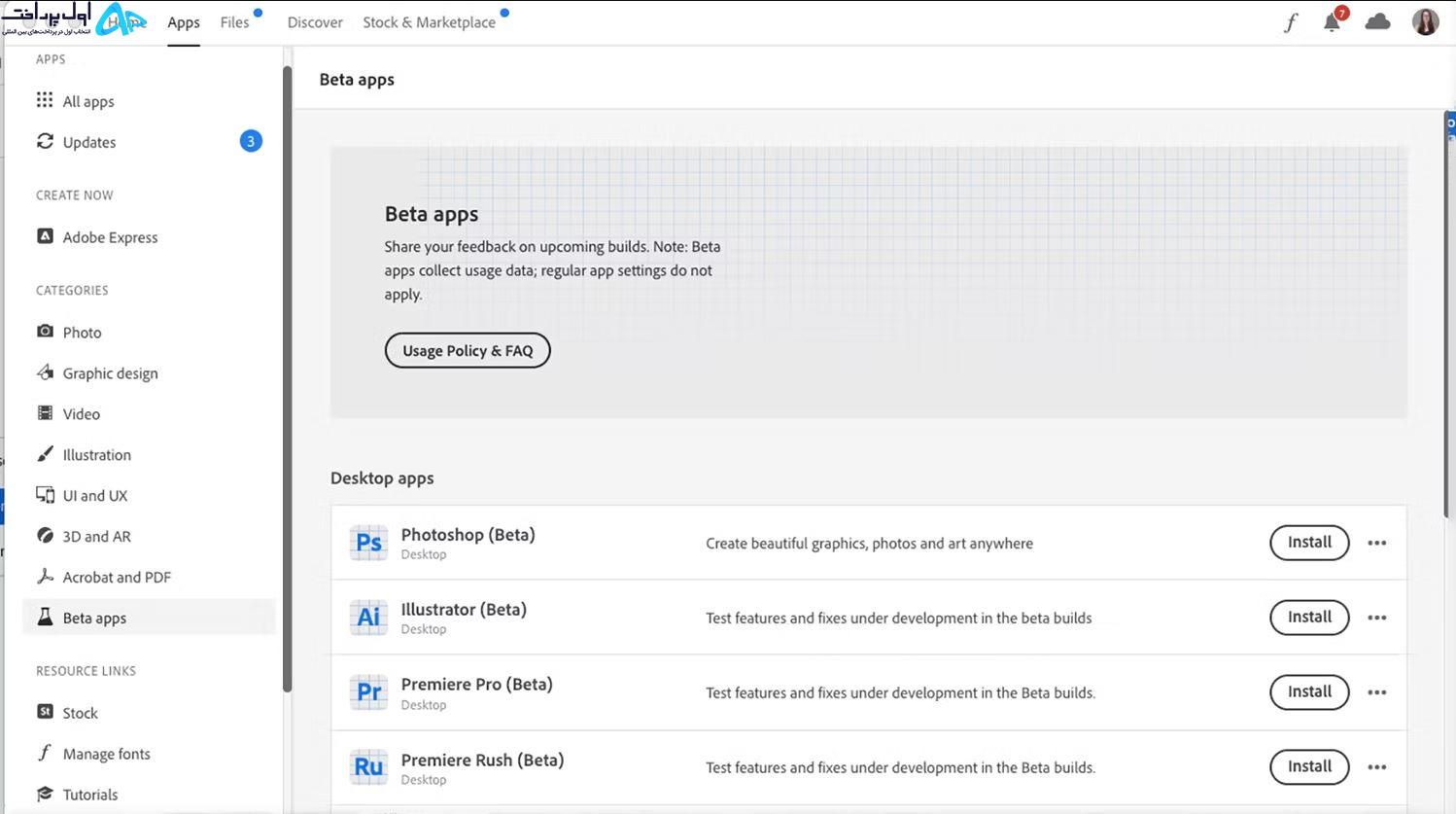Image resolution: width=1456 pixels, height=814 pixels.
Task: Click the Photoshop (Beta) app name
Action: pos(468,535)
